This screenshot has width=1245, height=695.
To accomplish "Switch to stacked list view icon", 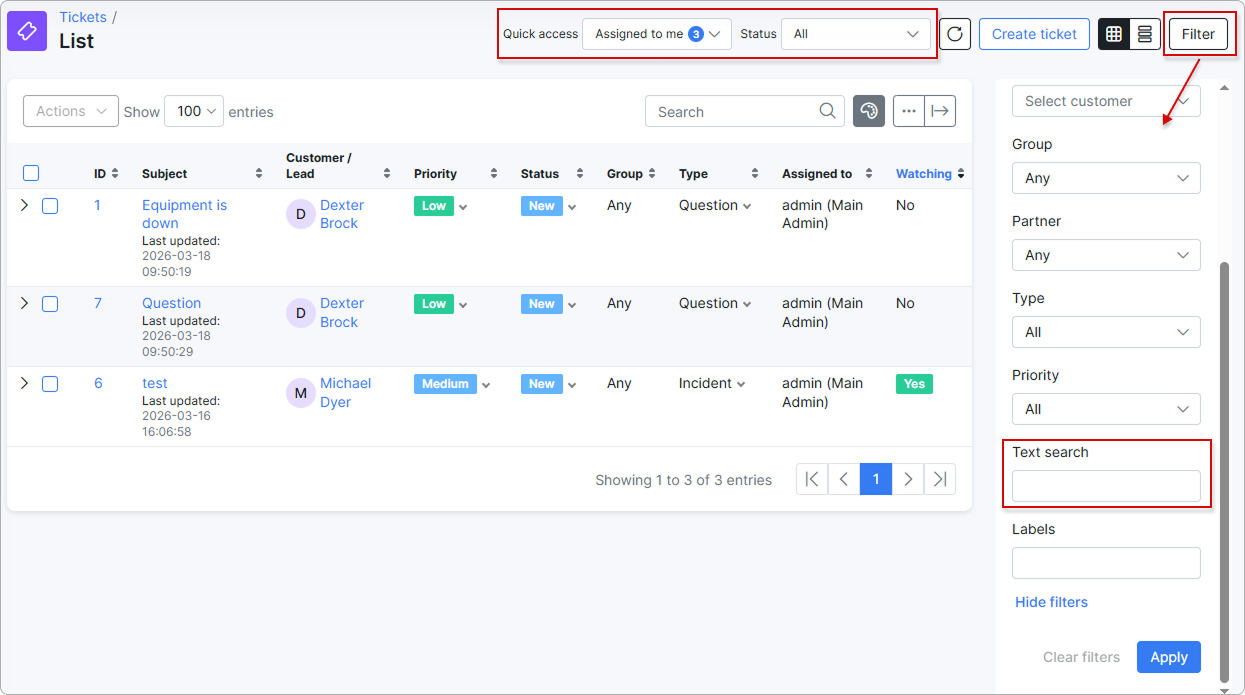I will (1145, 34).
